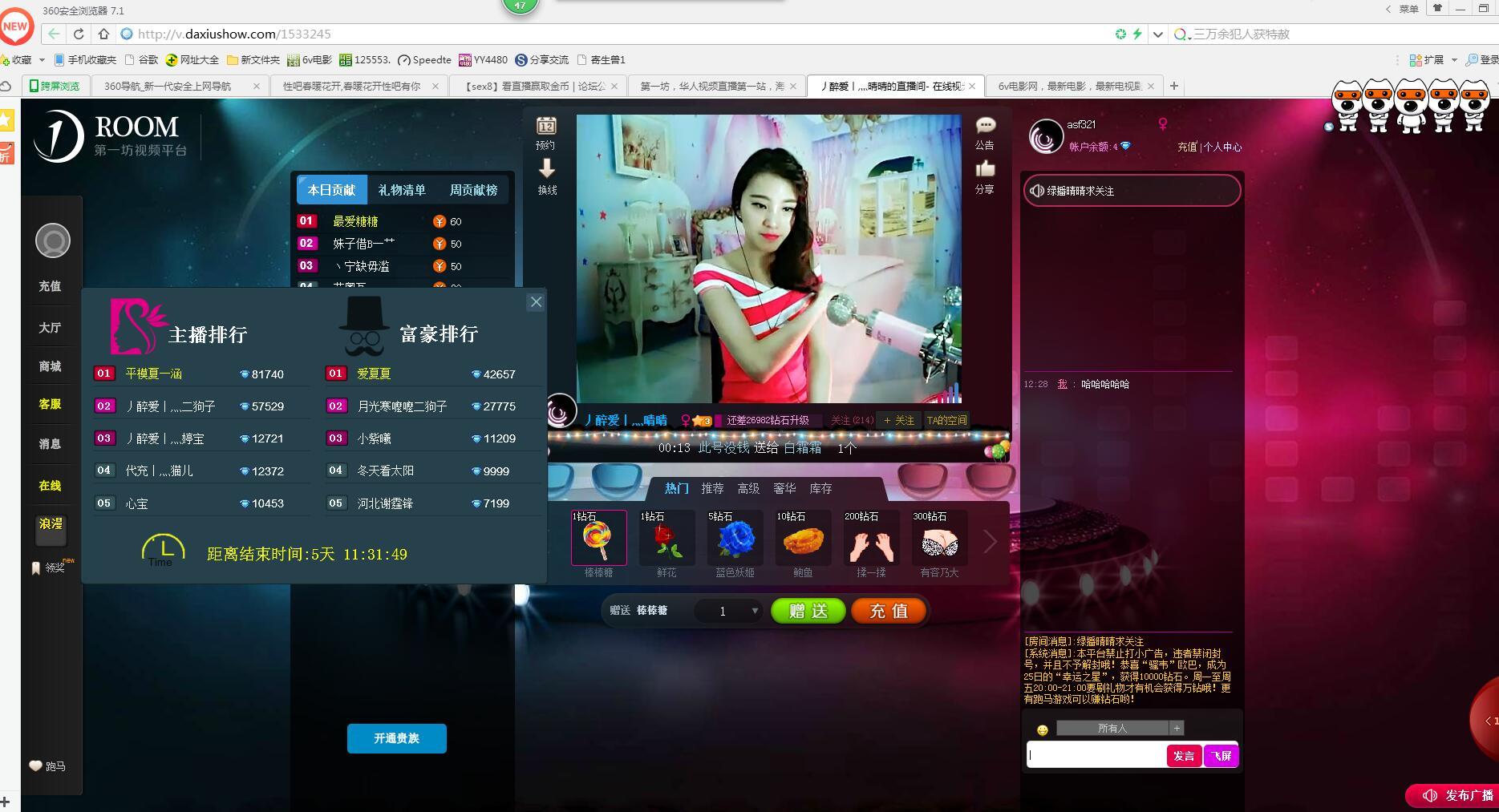Click the 领奖 bookmark icon in sidebar
The height and width of the screenshot is (812, 1499).
coord(35,568)
